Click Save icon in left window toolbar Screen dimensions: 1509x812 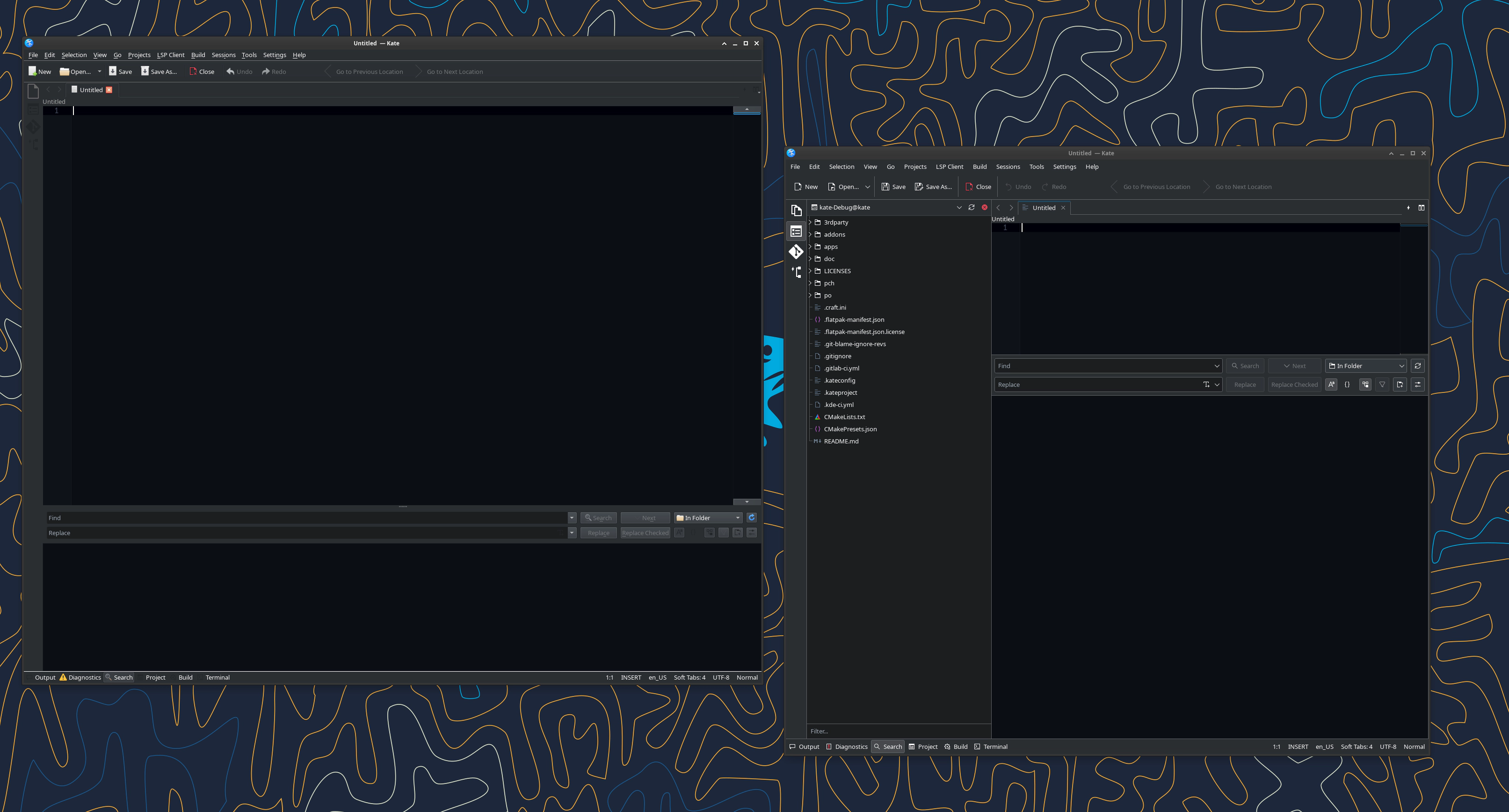[112, 71]
